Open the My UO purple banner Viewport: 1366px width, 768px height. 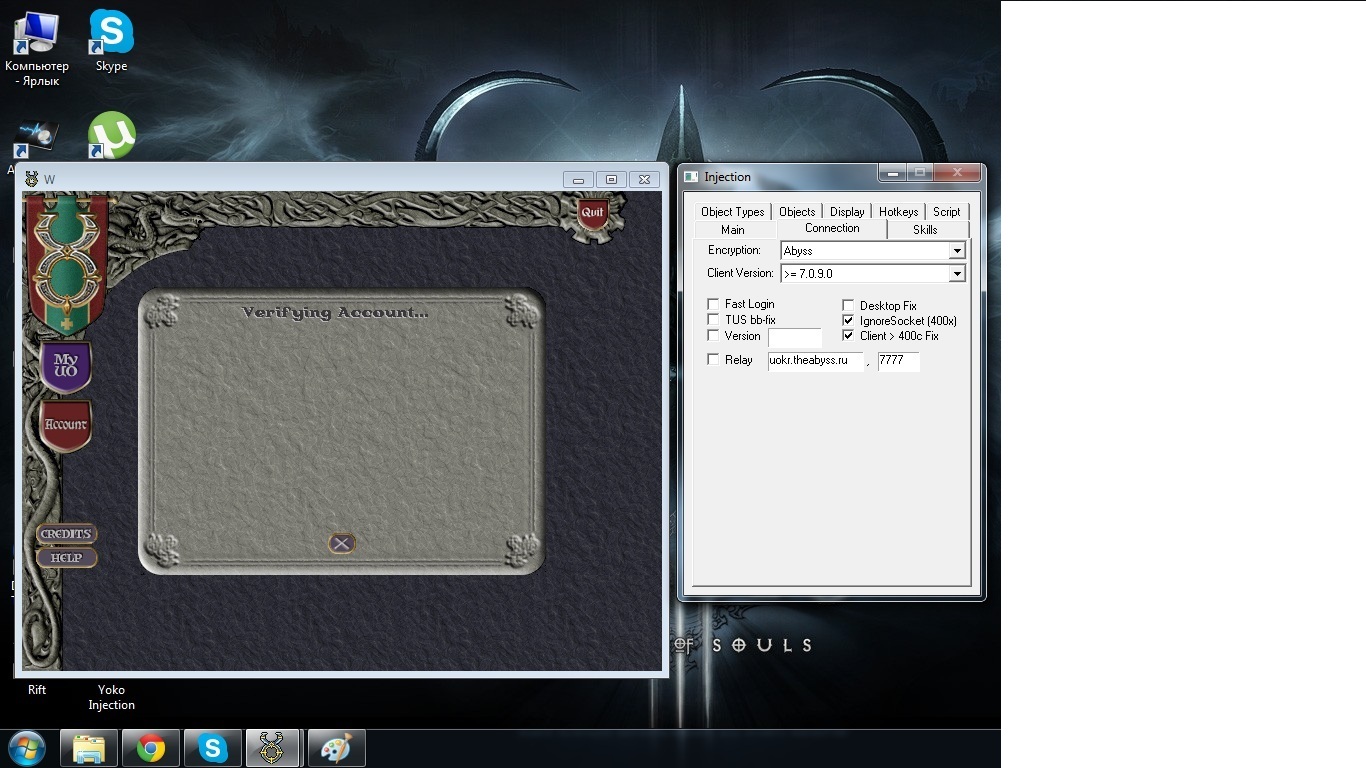[66, 365]
